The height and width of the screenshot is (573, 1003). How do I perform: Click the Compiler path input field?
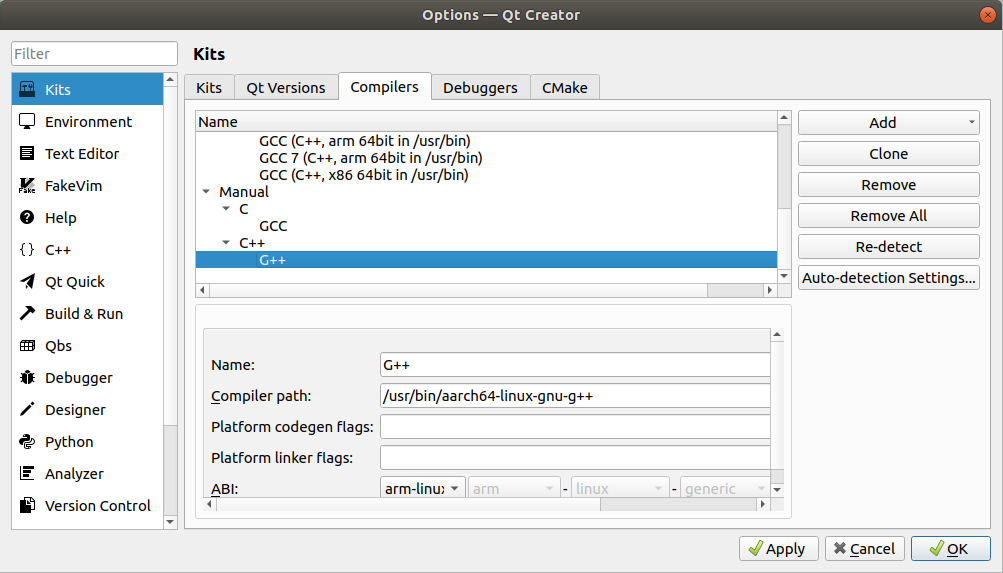(575, 396)
